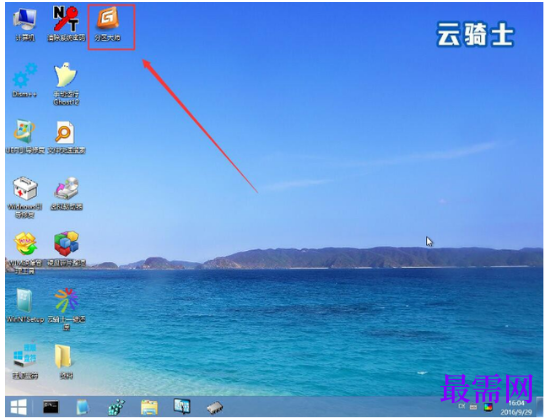Open the yellow folder on the desktop

point(65,361)
